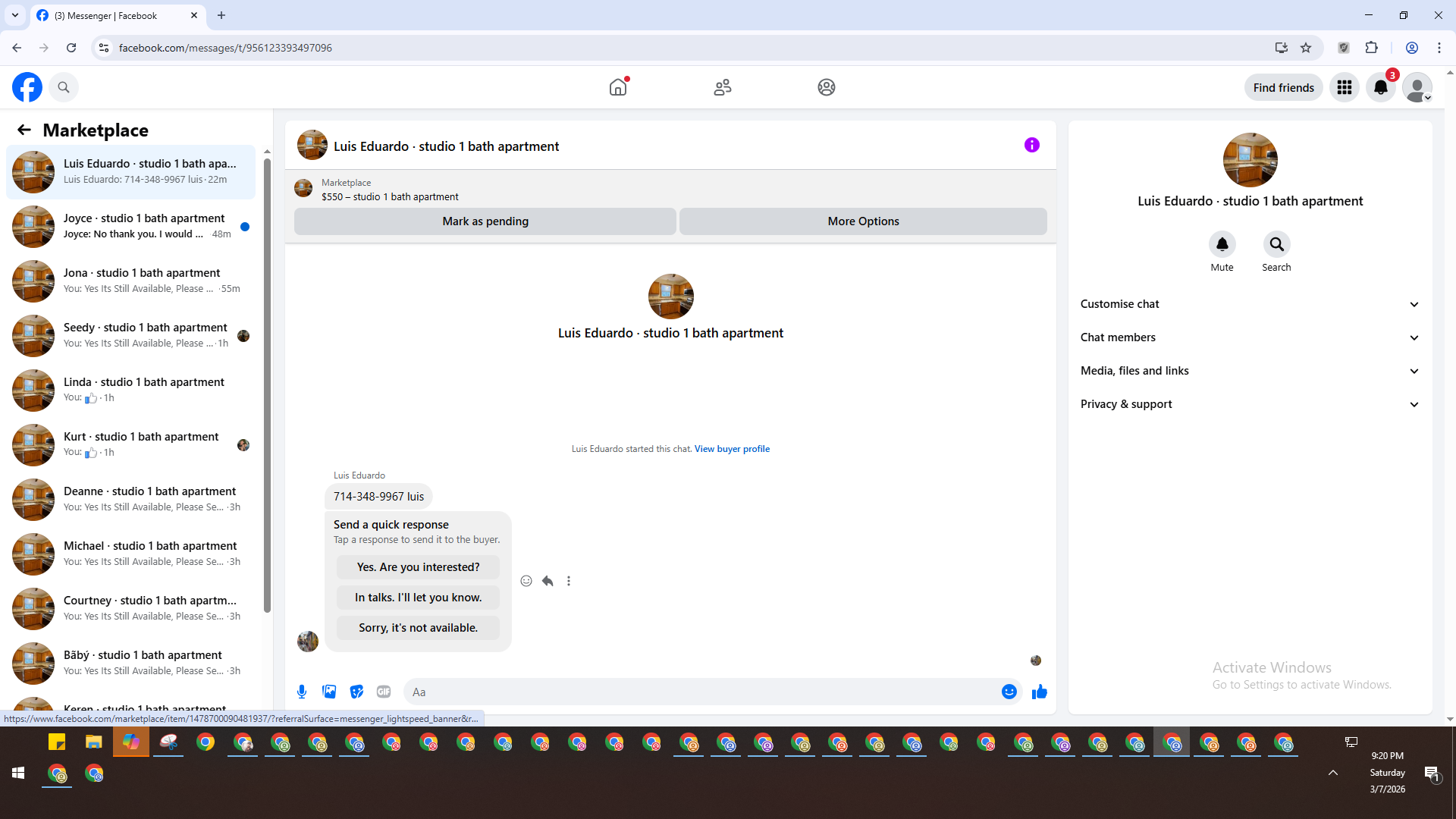
Task: Send a thumbs up like
Action: (1040, 692)
